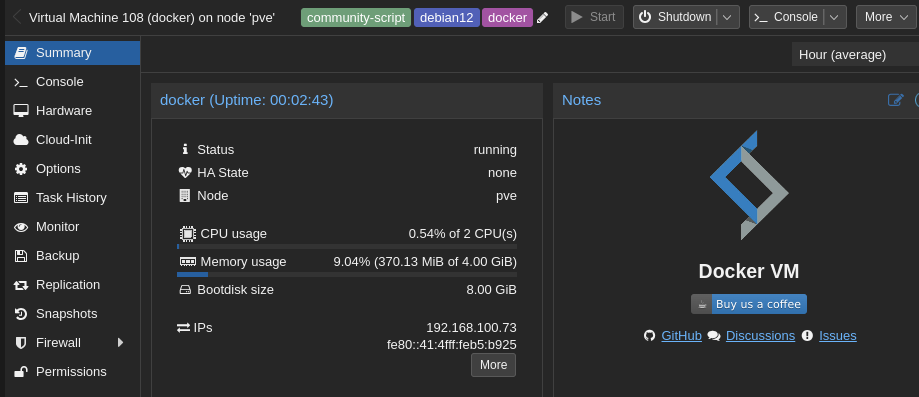919x397 pixels.
Task: Click the Start button
Action: click(x=594, y=17)
